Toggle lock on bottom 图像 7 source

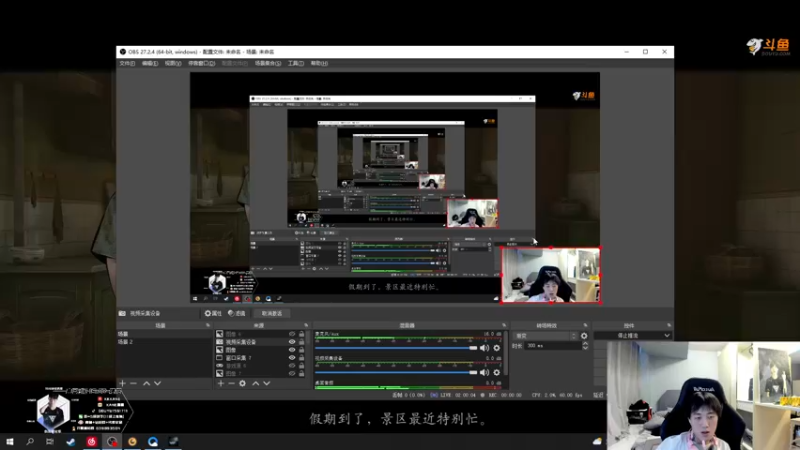[302, 373]
